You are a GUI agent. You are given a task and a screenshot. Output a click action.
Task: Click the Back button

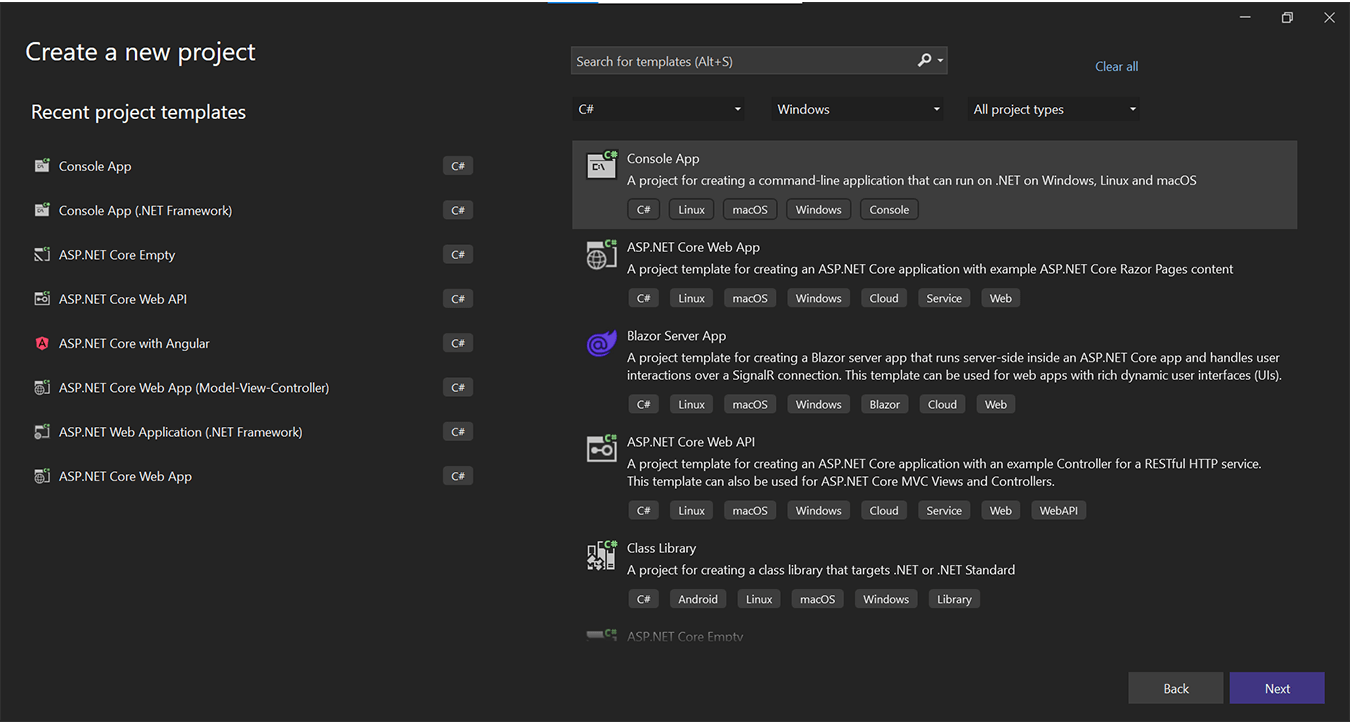[x=1176, y=688]
